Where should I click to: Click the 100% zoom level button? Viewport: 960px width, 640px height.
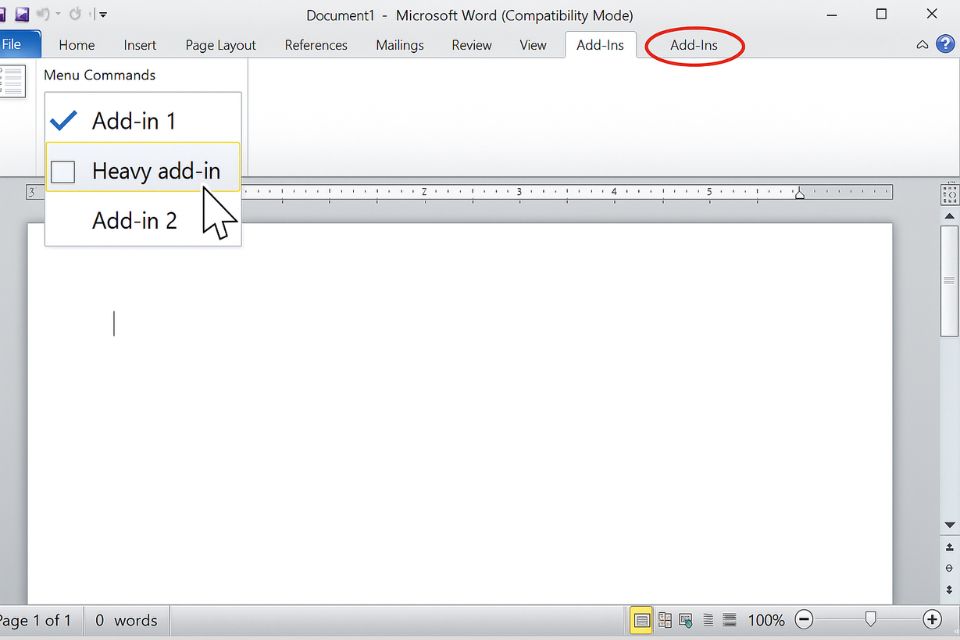(x=766, y=620)
